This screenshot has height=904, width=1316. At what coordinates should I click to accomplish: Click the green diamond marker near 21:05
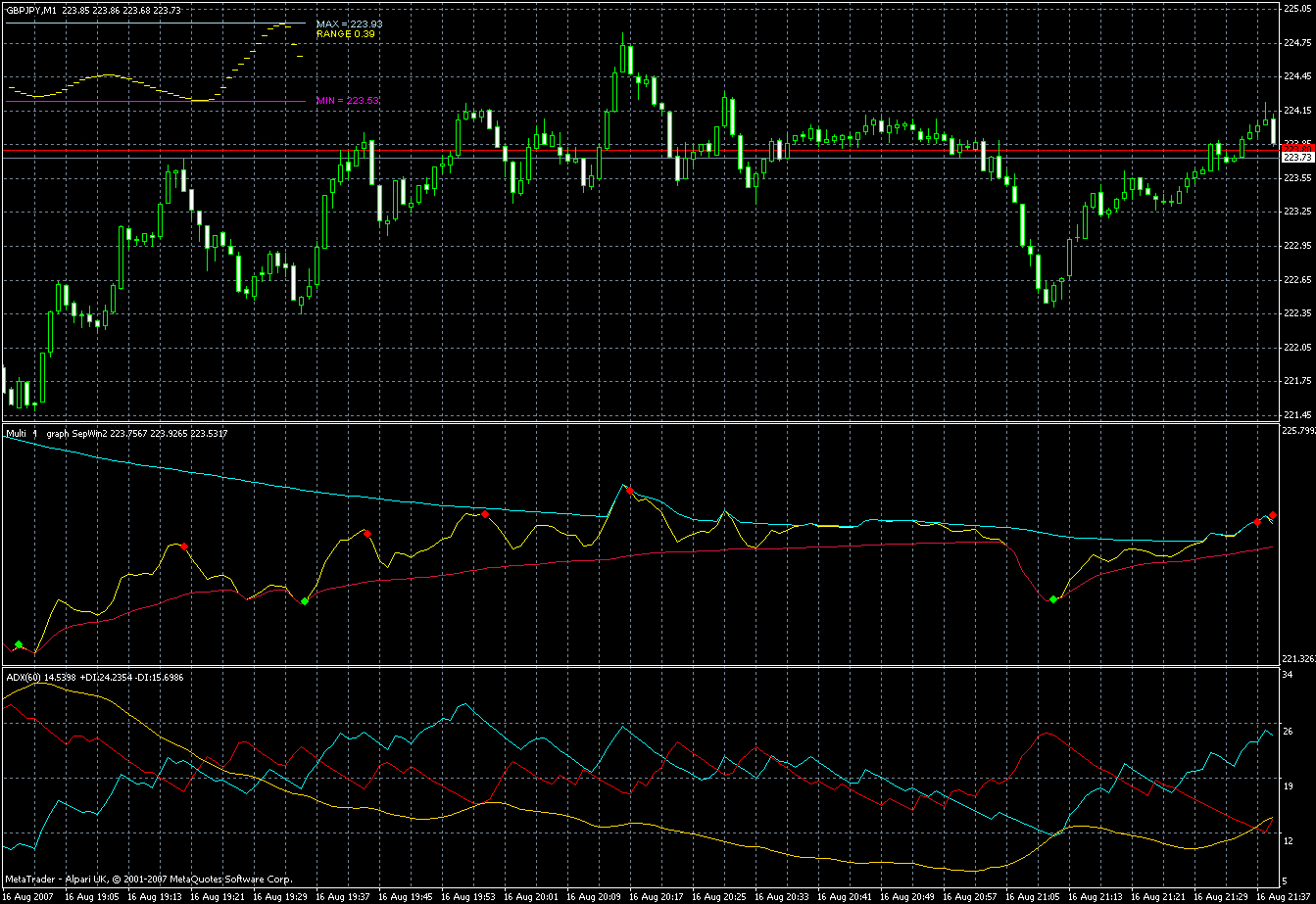pos(1053,599)
